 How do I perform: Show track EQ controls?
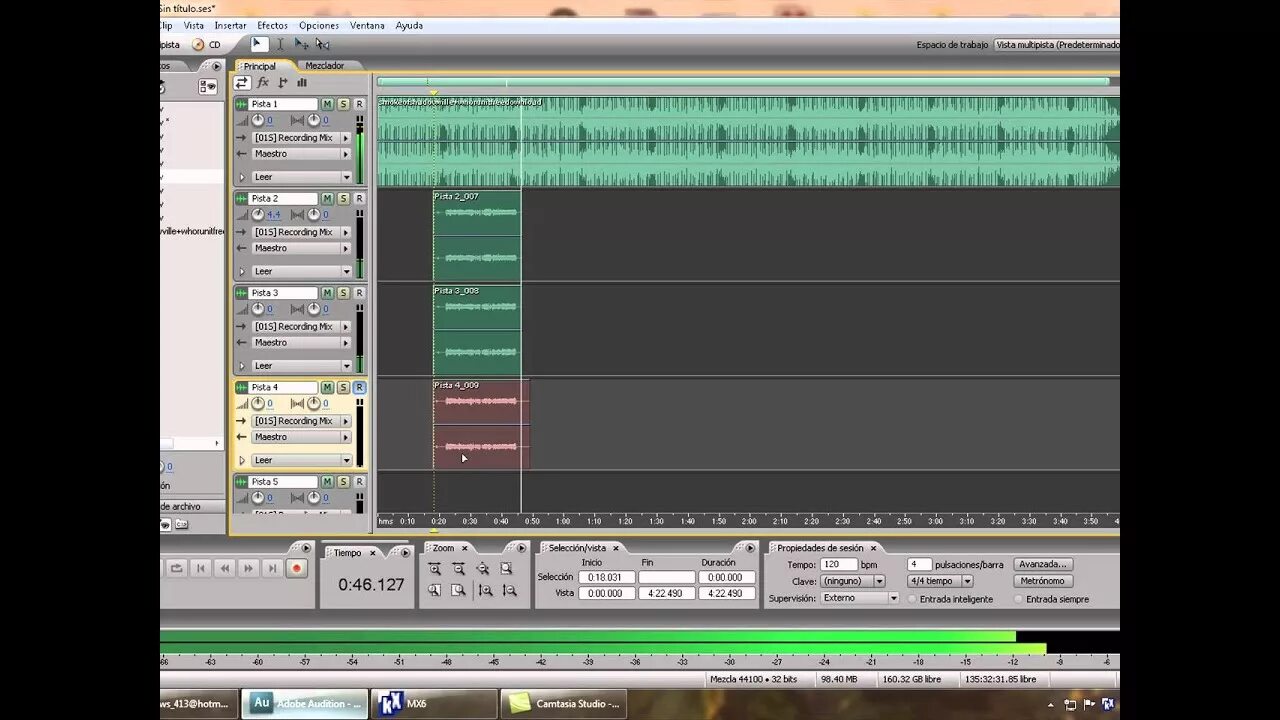pos(302,83)
